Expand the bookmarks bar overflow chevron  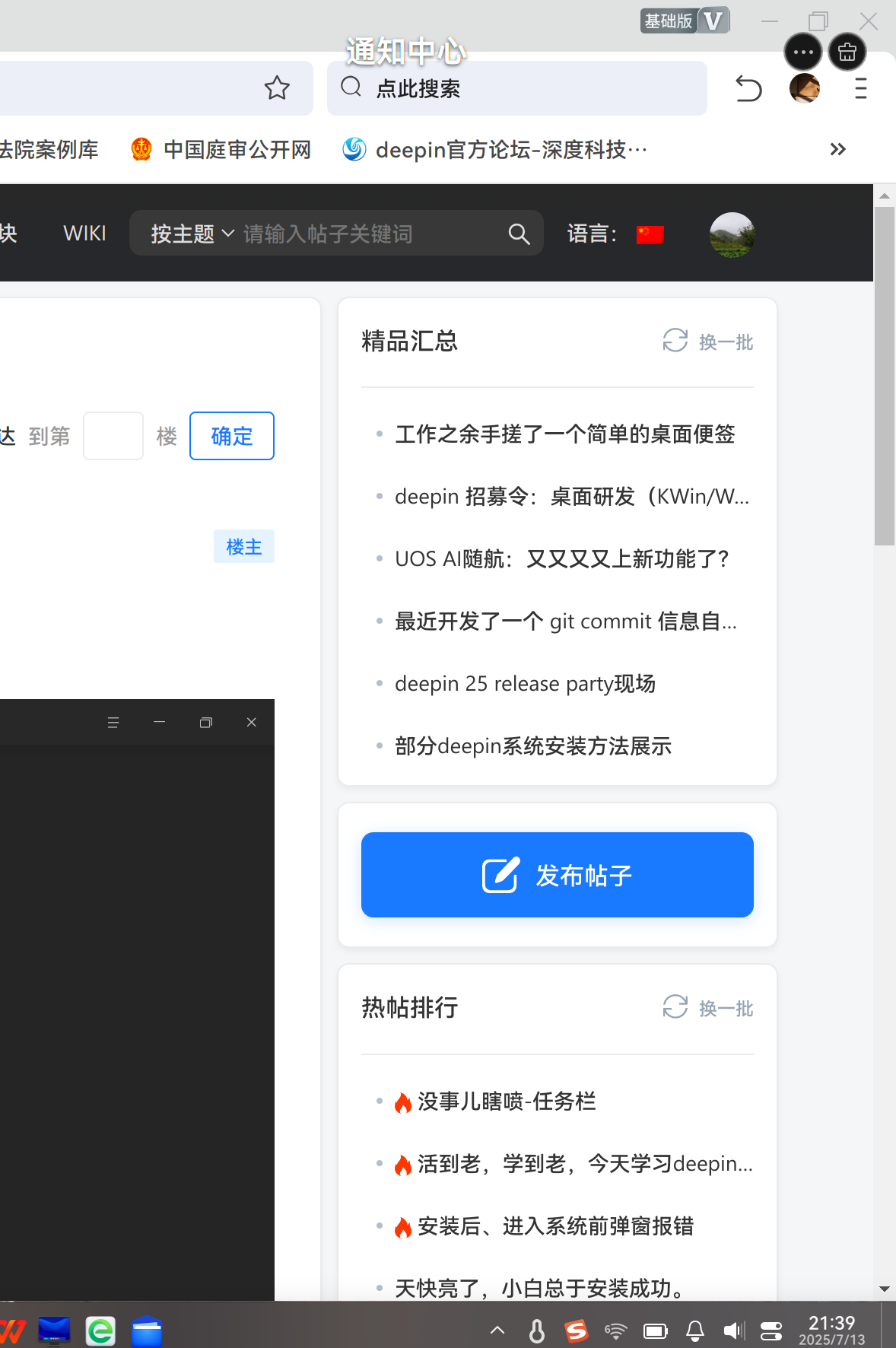pos(837,149)
